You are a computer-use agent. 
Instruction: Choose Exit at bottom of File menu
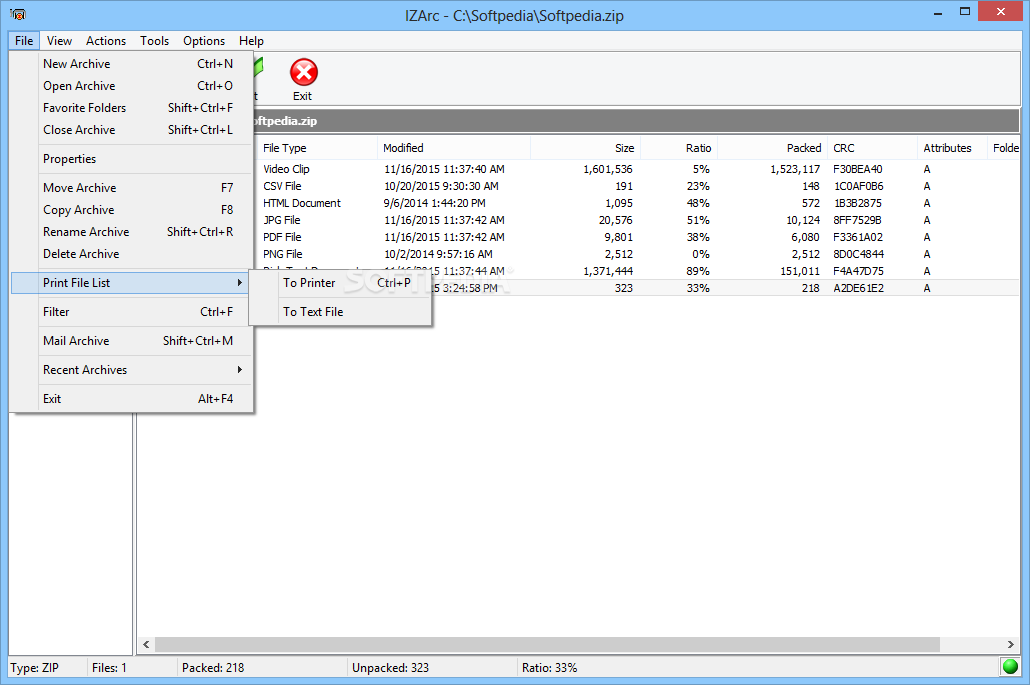point(131,399)
